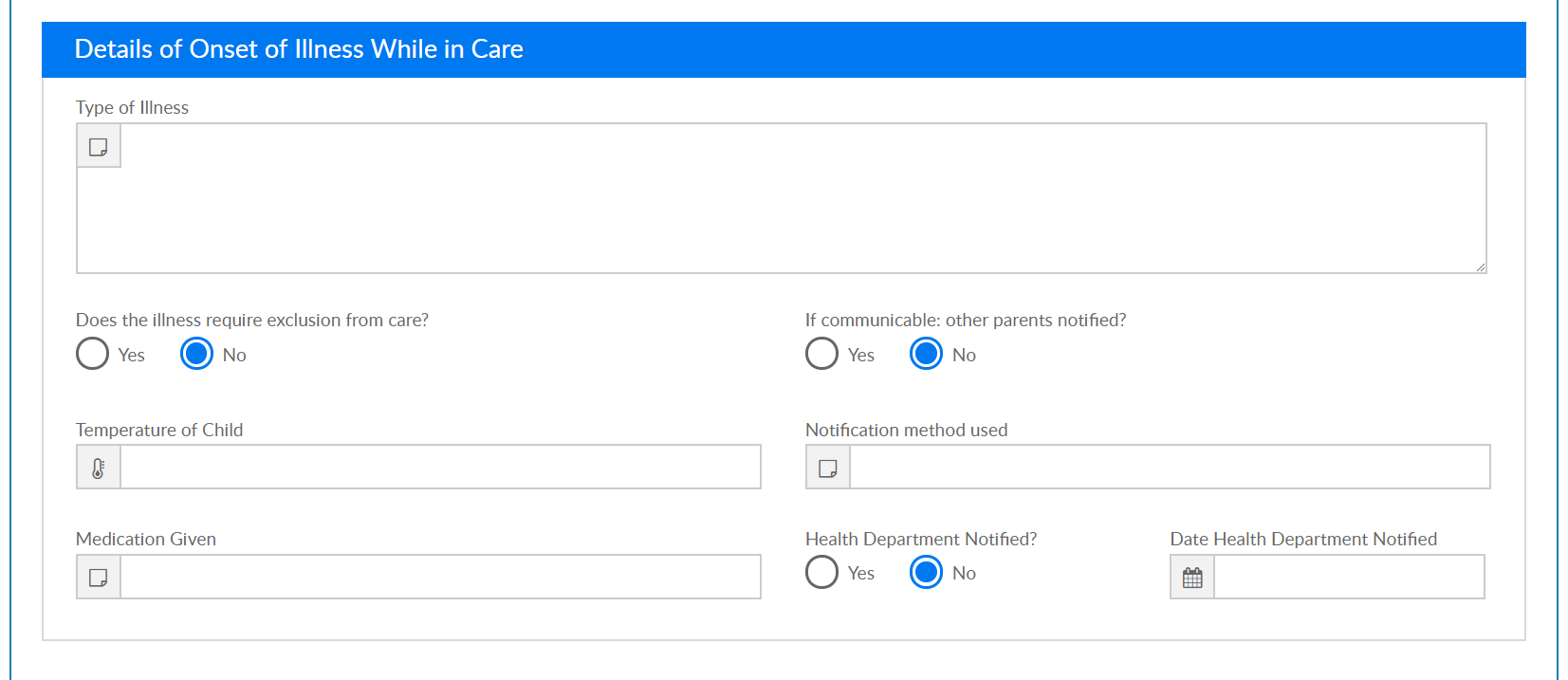The image size is (1568, 680).
Task: Click the thermometer icon for Temperature of Child
Action: (x=99, y=468)
